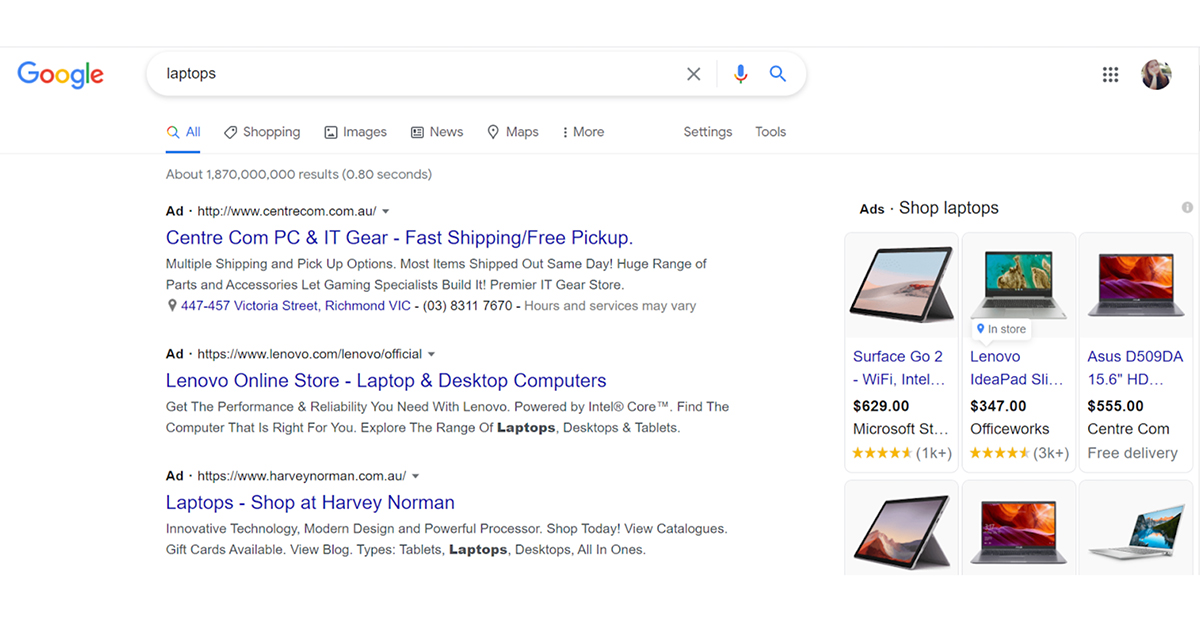Click the Officeworks seller name

(1010, 429)
